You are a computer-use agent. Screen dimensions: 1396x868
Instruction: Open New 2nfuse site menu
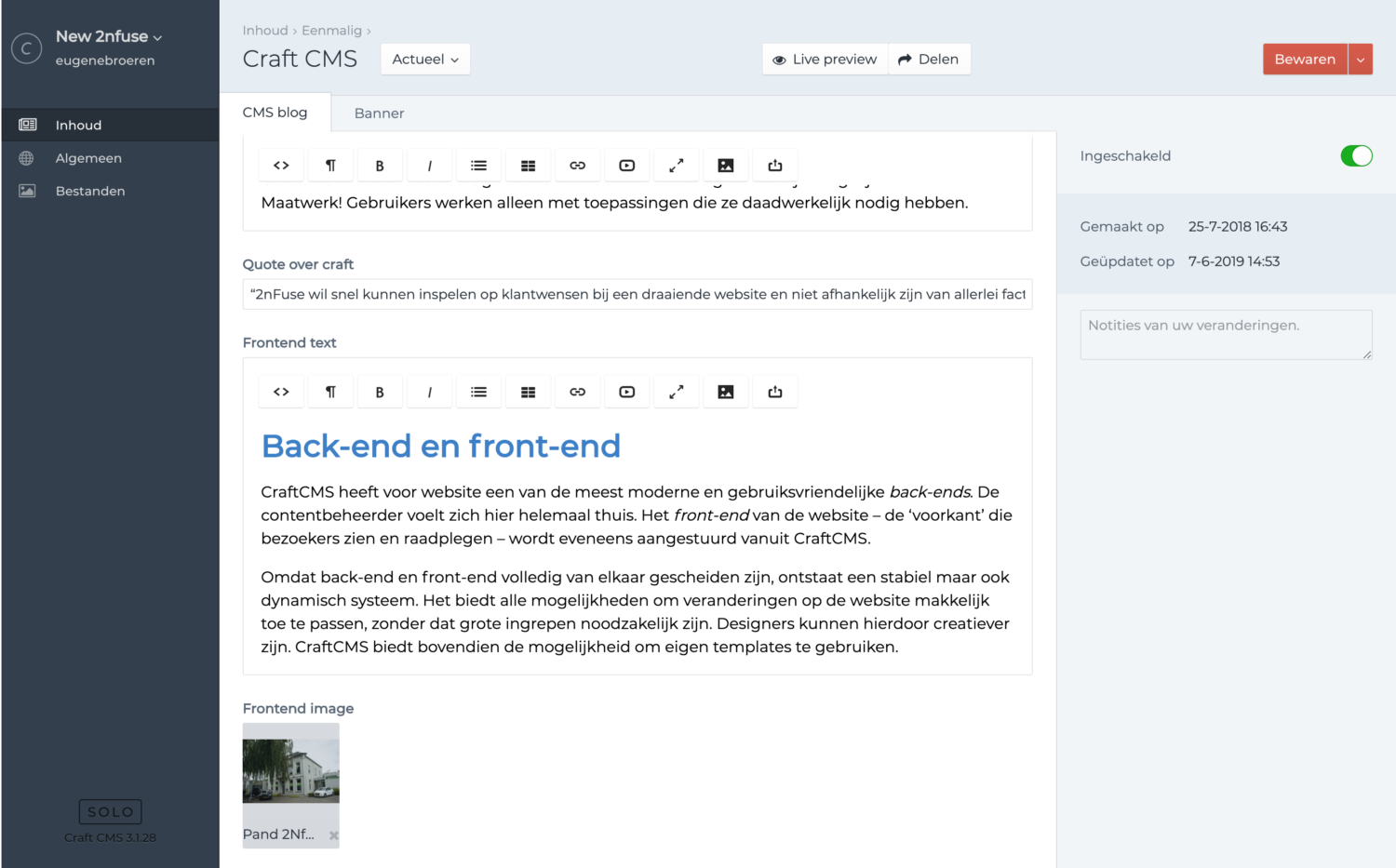pyautogui.click(x=109, y=36)
